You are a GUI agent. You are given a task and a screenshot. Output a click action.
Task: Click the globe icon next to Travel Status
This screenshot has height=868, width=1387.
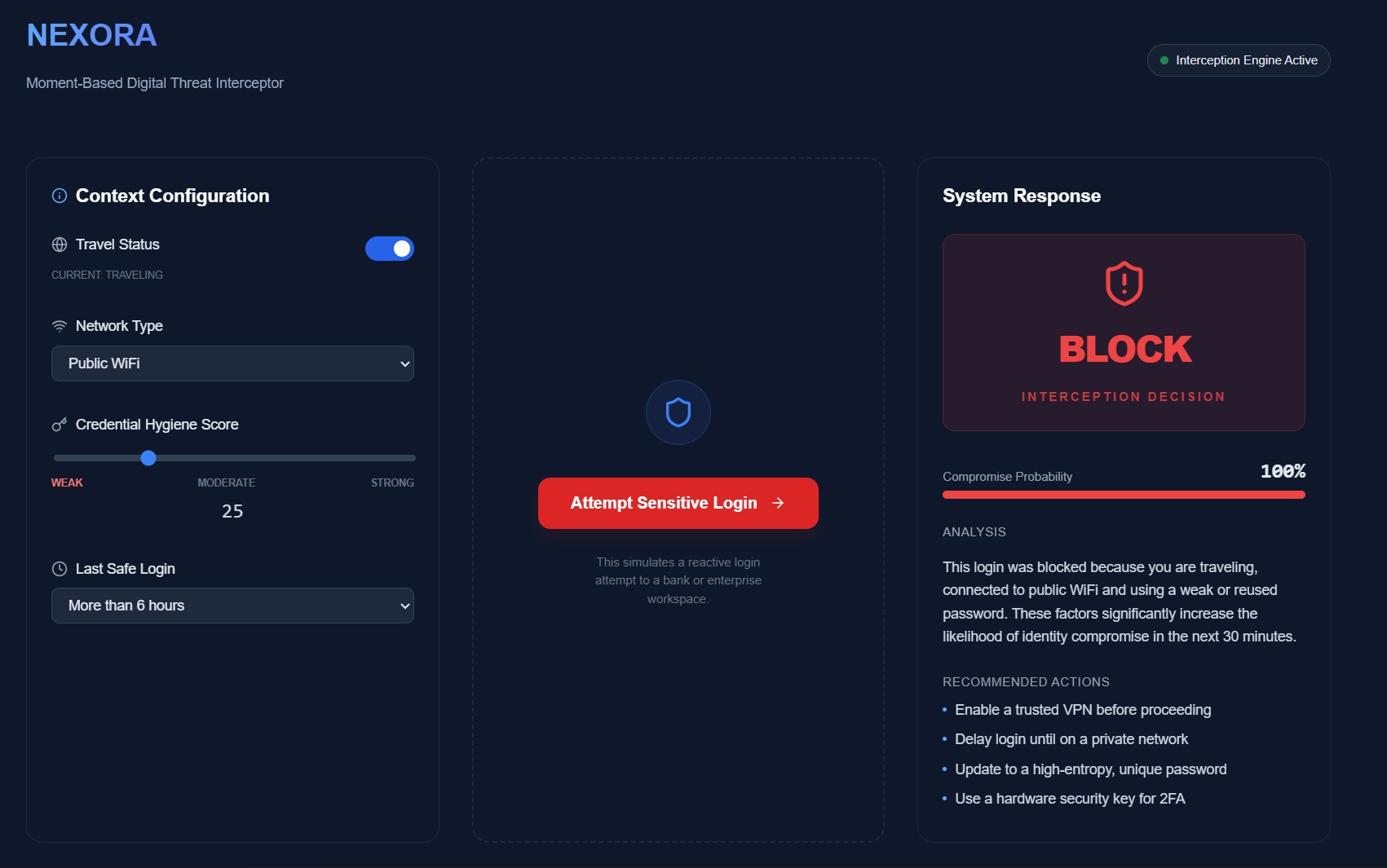[x=60, y=245]
